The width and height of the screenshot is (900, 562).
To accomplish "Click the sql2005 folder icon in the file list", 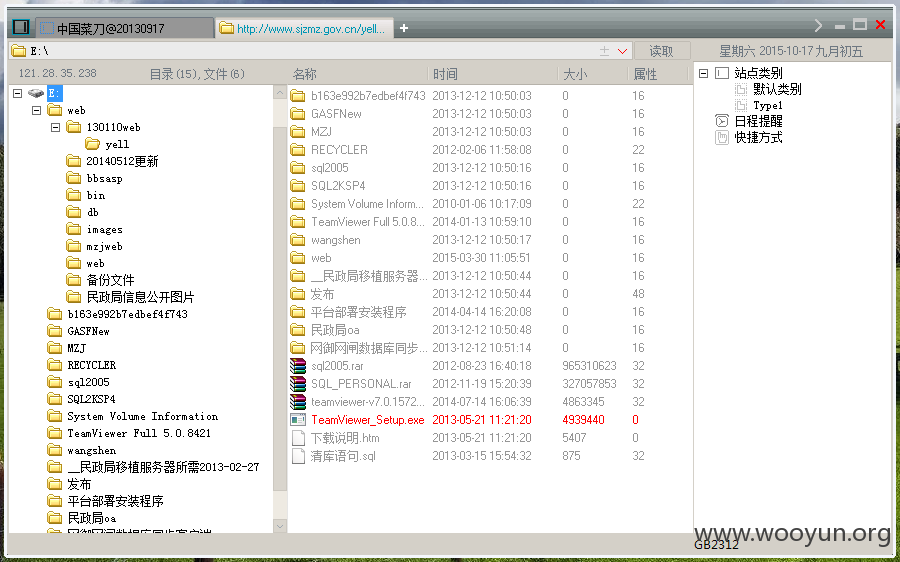I will click(297, 168).
